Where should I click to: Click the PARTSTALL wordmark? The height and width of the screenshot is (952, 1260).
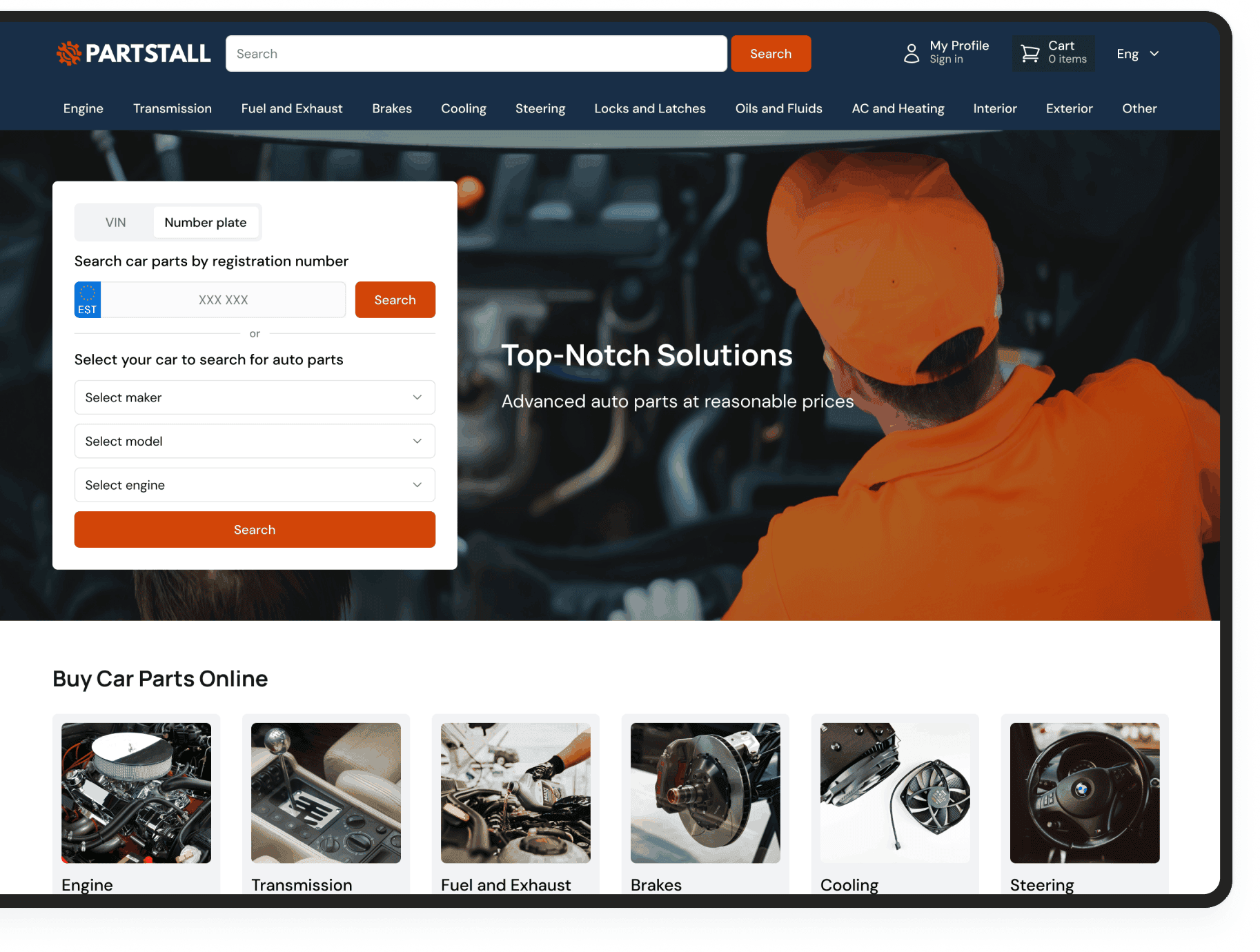[x=148, y=54]
